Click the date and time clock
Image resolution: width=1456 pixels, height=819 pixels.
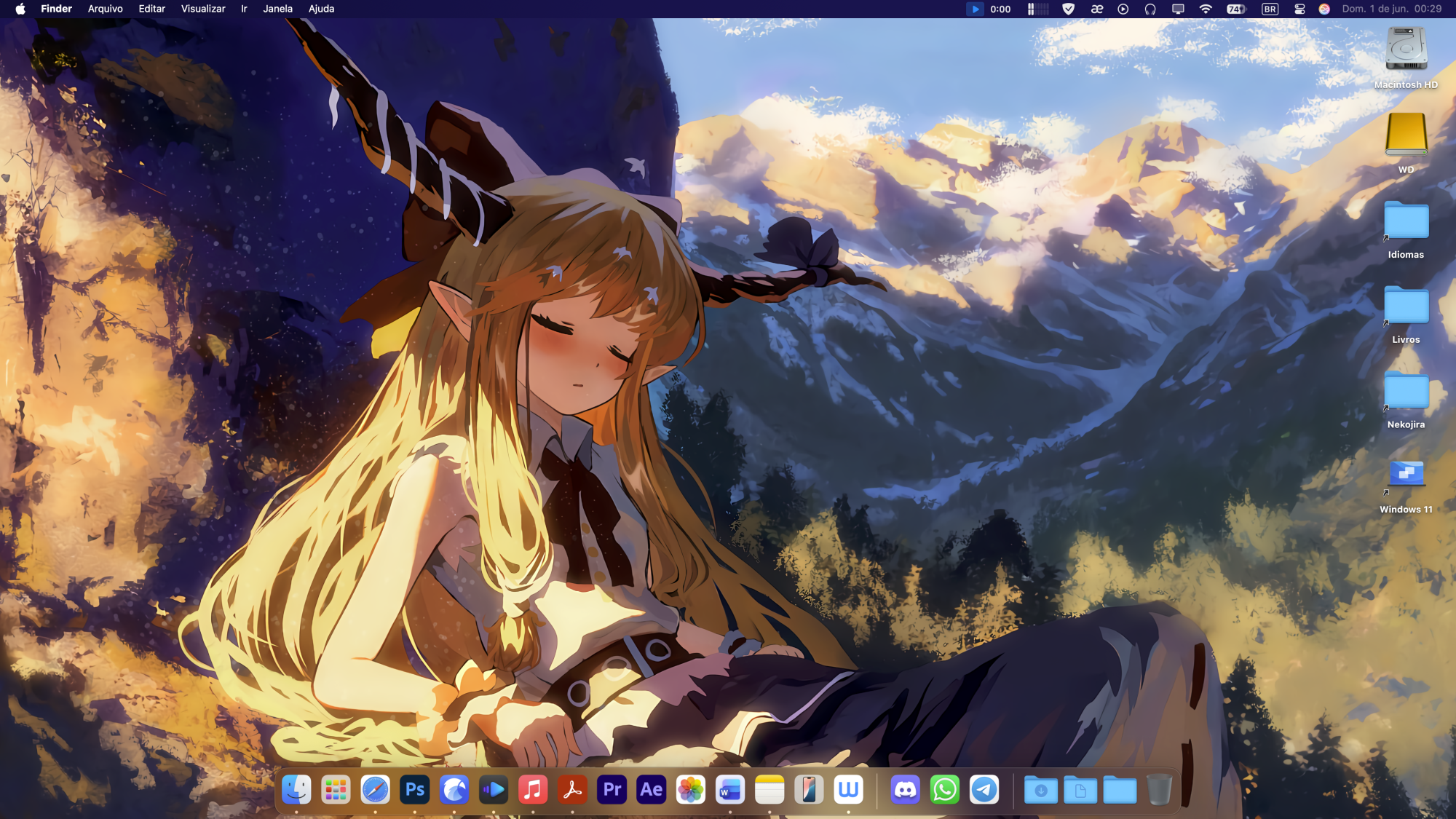(1391, 9)
